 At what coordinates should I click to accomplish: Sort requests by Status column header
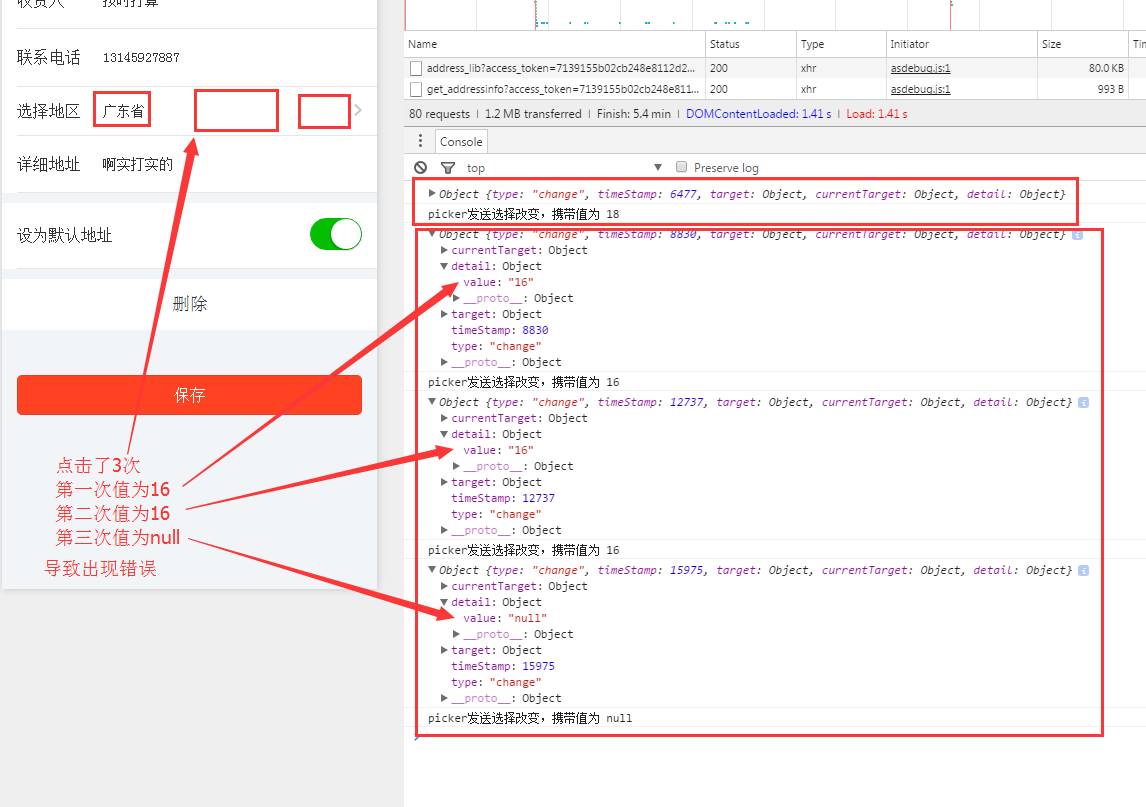(x=750, y=44)
